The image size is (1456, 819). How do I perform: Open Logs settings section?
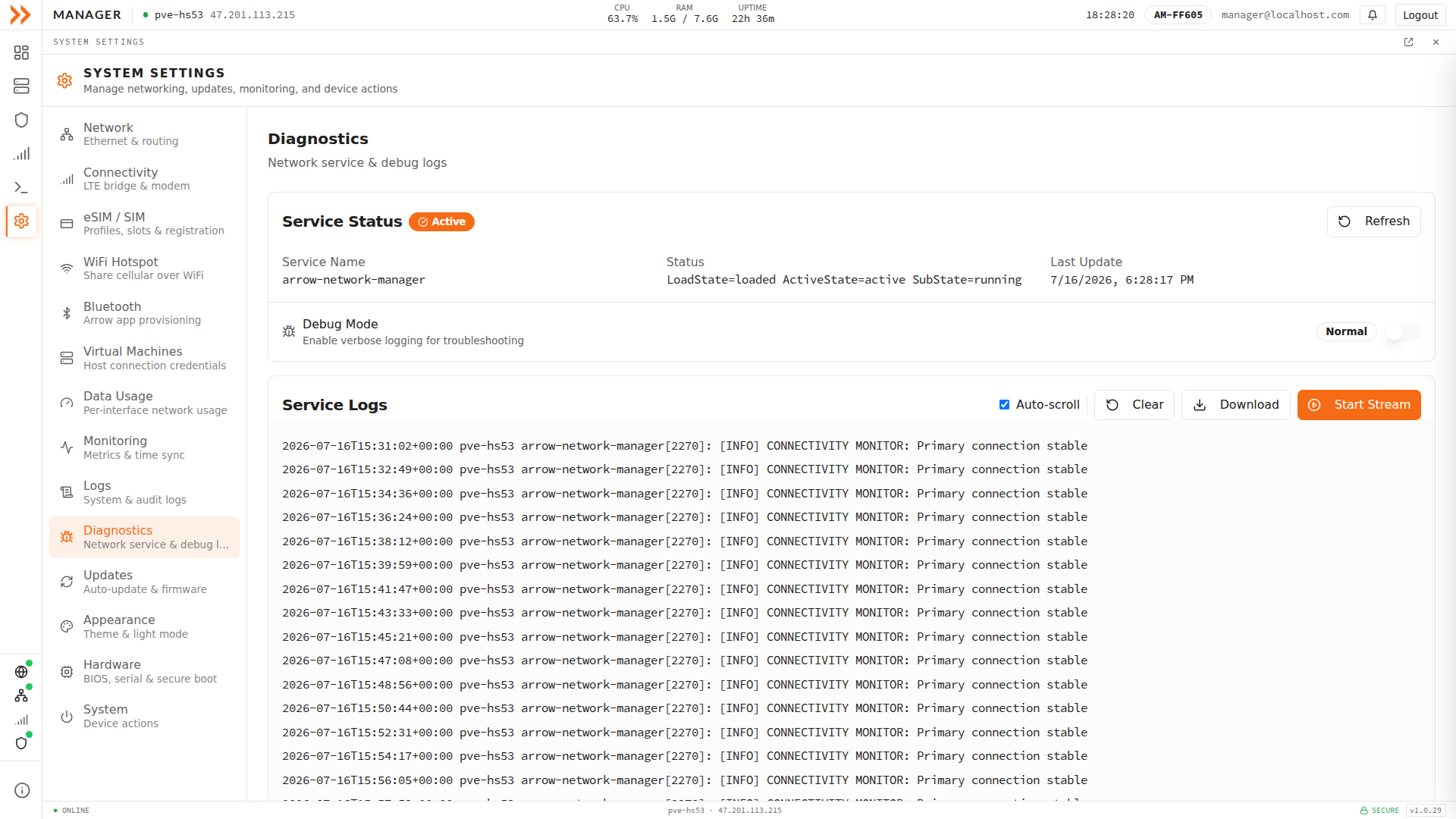click(144, 492)
